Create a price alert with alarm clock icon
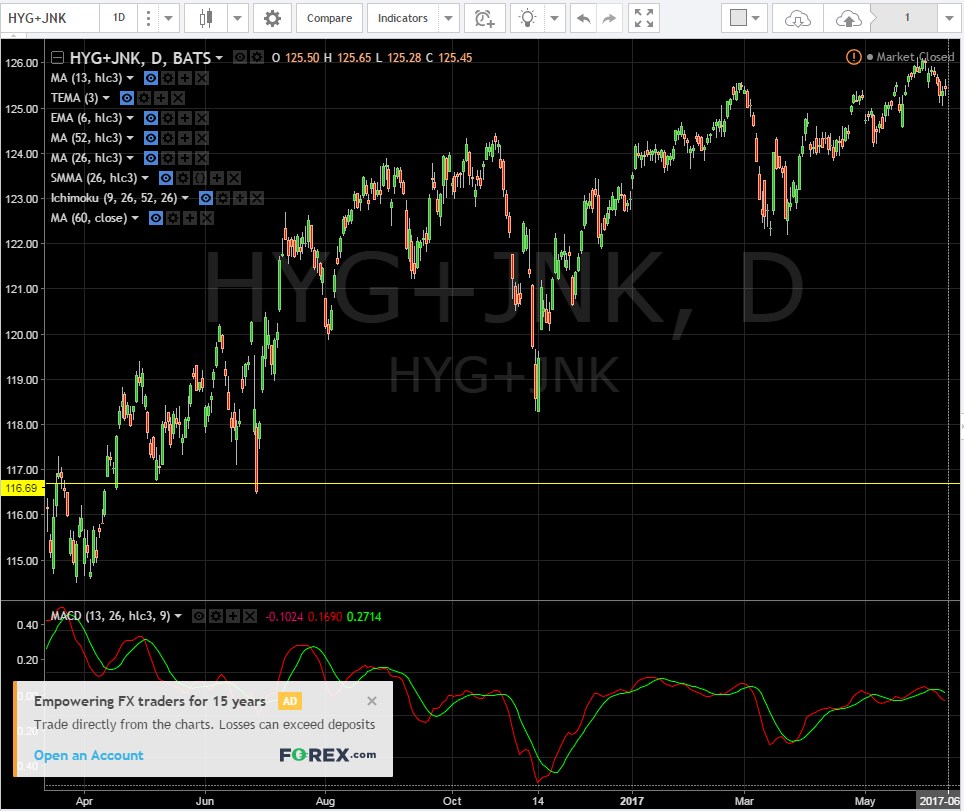964x811 pixels. point(484,18)
